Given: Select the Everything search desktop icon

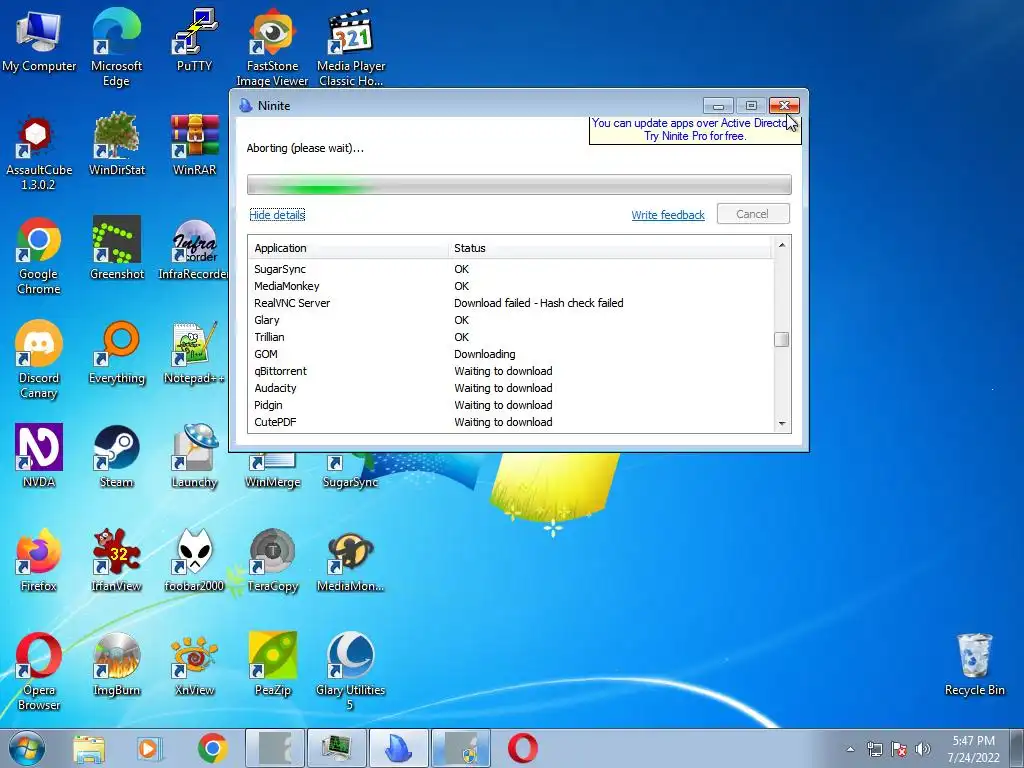Looking at the screenshot, I should [116, 353].
